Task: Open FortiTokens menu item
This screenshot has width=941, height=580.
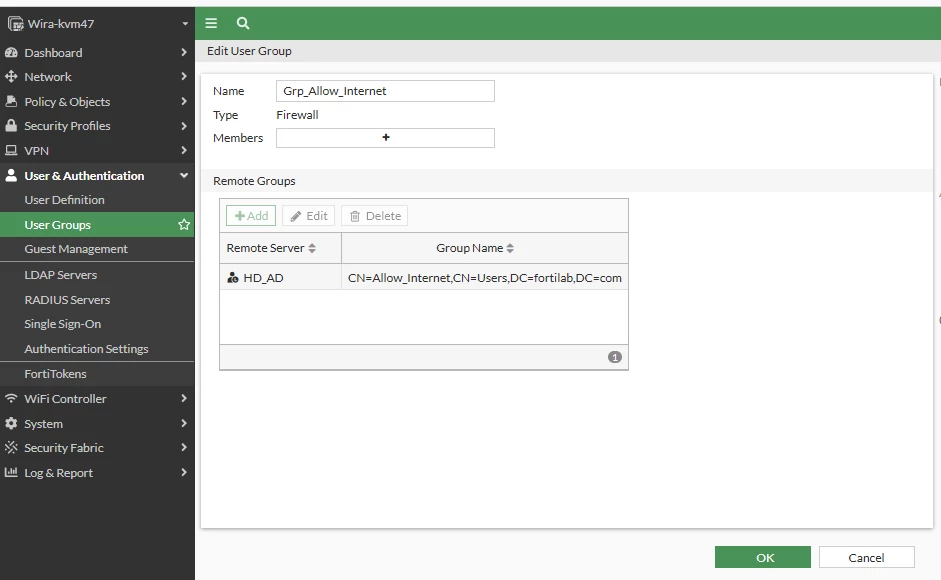Action: click(97, 373)
